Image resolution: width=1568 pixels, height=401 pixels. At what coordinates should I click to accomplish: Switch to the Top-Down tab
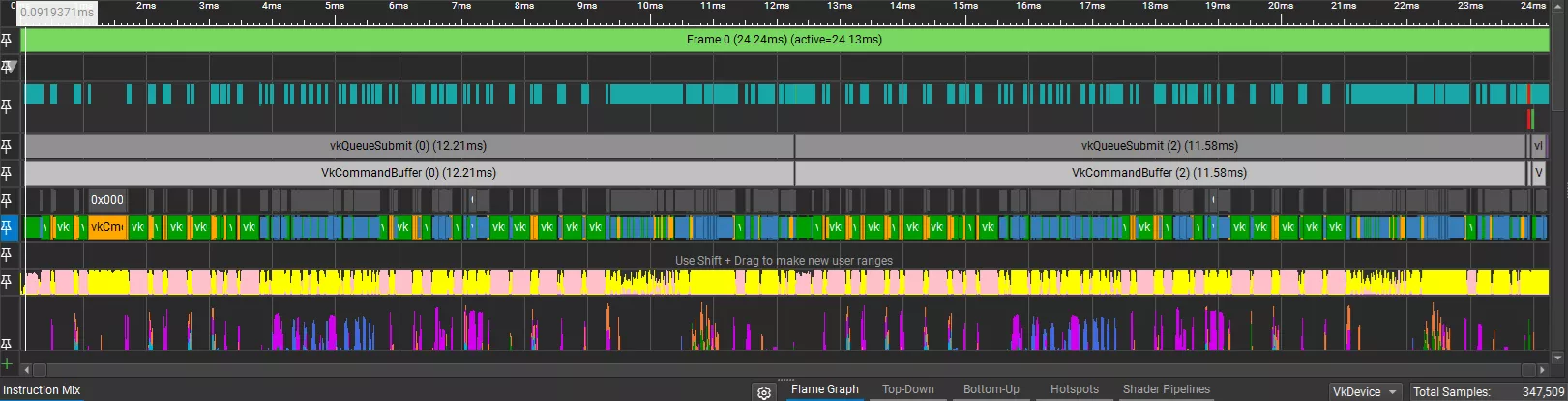pyautogui.click(x=907, y=389)
